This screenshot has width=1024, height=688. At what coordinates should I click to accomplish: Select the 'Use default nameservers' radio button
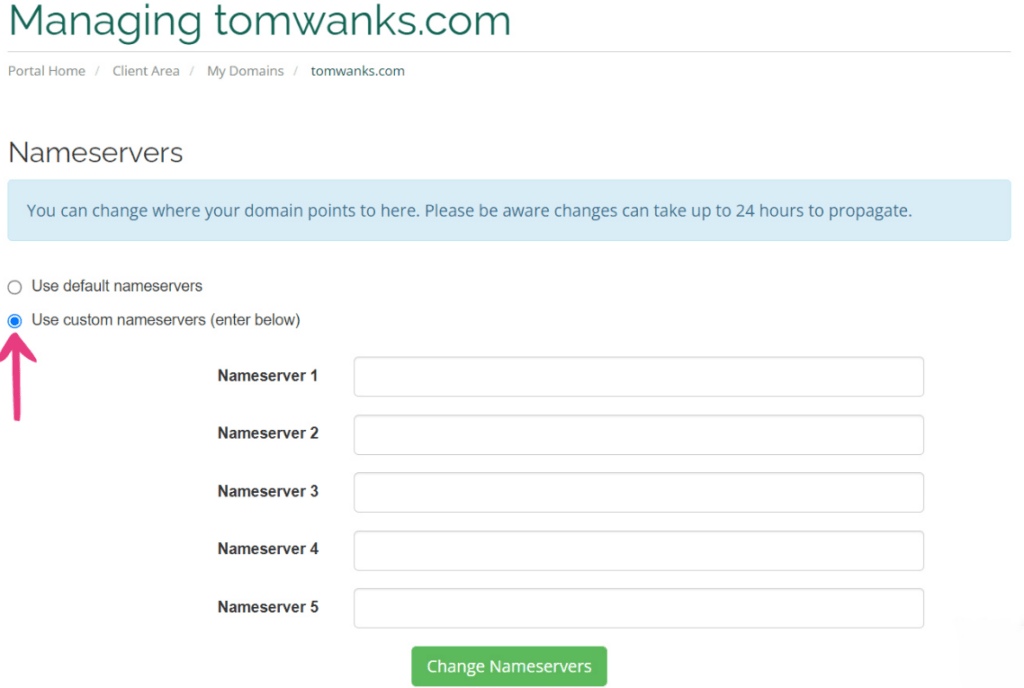click(14, 286)
